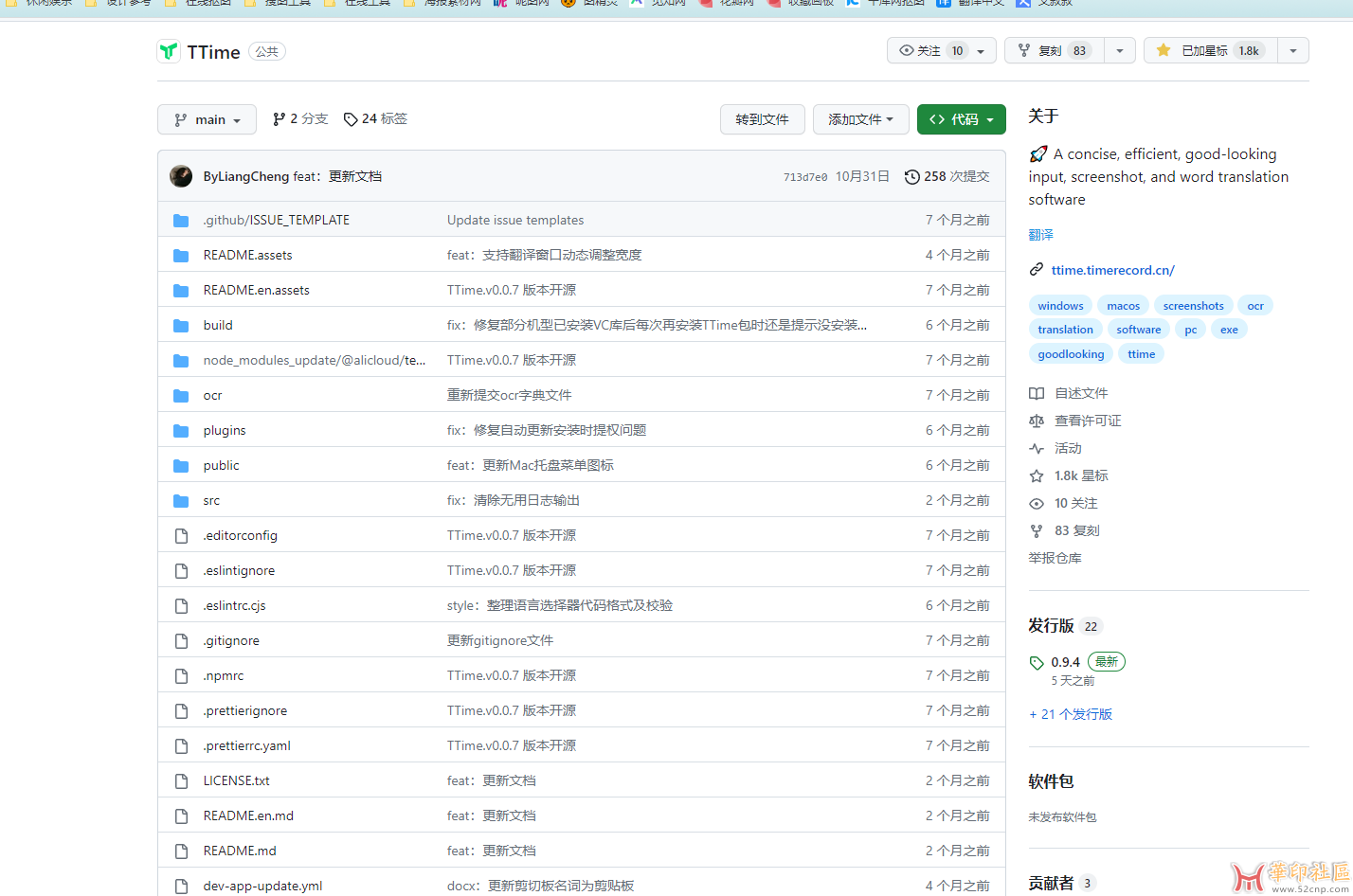Select the windows topic tag
1353x896 pixels.
coord(1060,305)
